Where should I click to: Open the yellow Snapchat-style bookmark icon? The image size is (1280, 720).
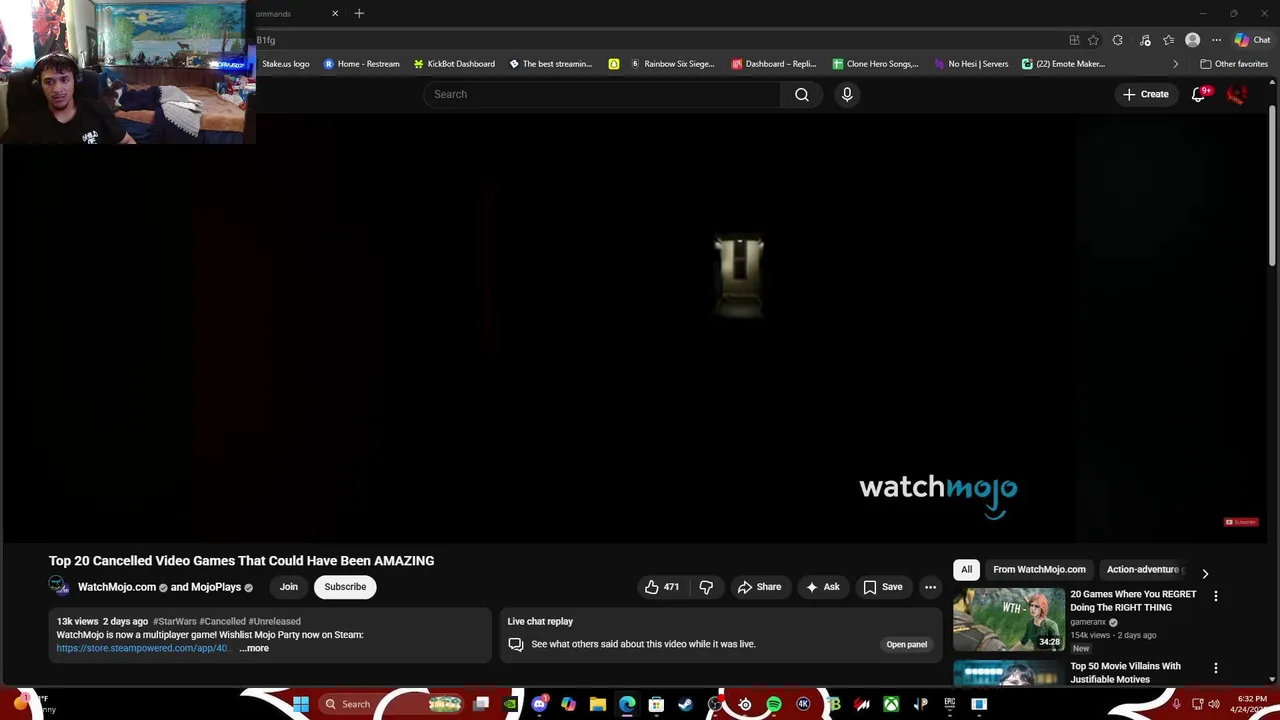tap(613, 64)
